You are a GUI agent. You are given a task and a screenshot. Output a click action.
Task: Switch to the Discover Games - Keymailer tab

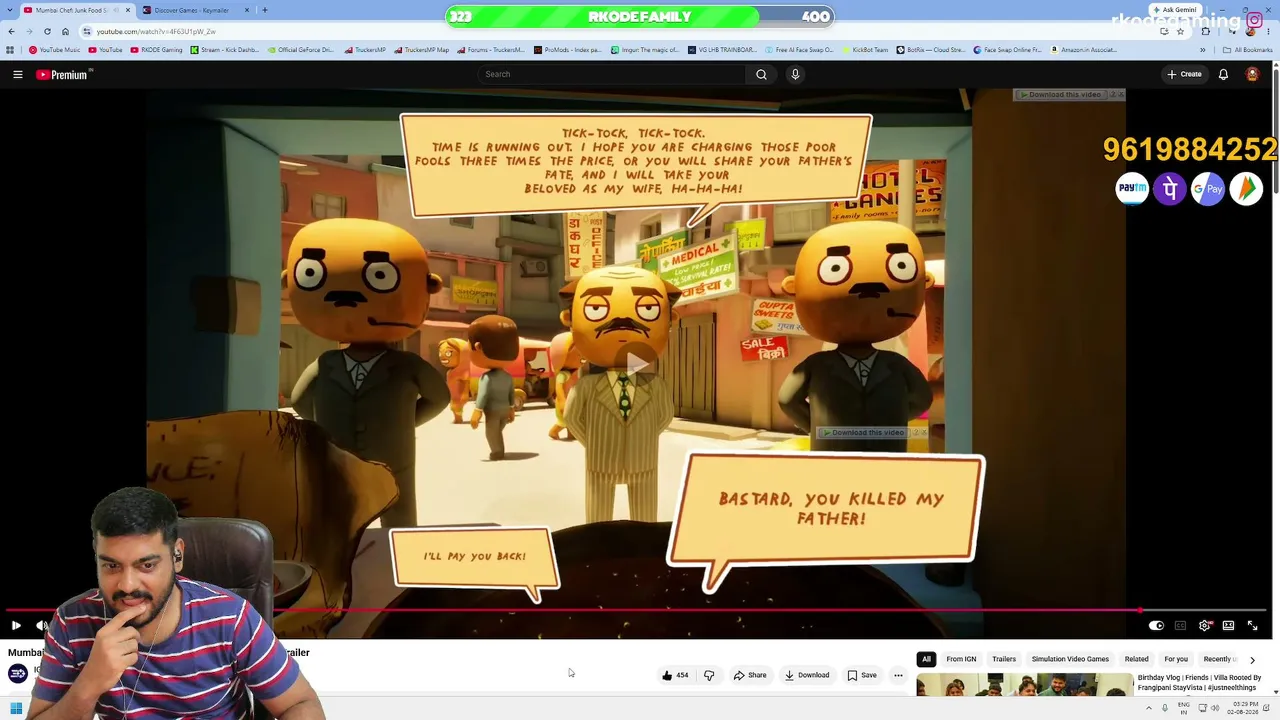coord(190,10)
